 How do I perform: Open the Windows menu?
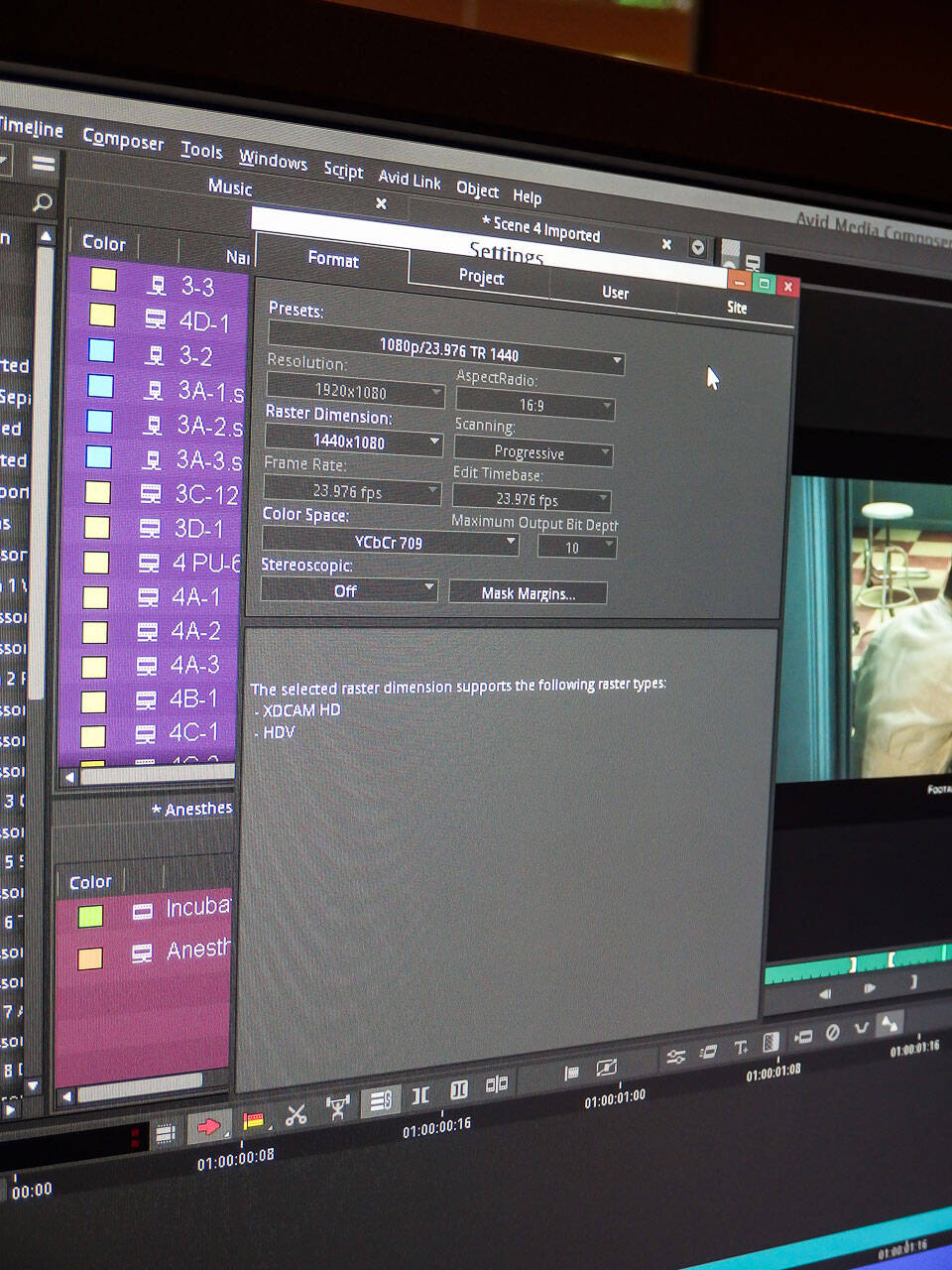(274, 160)
